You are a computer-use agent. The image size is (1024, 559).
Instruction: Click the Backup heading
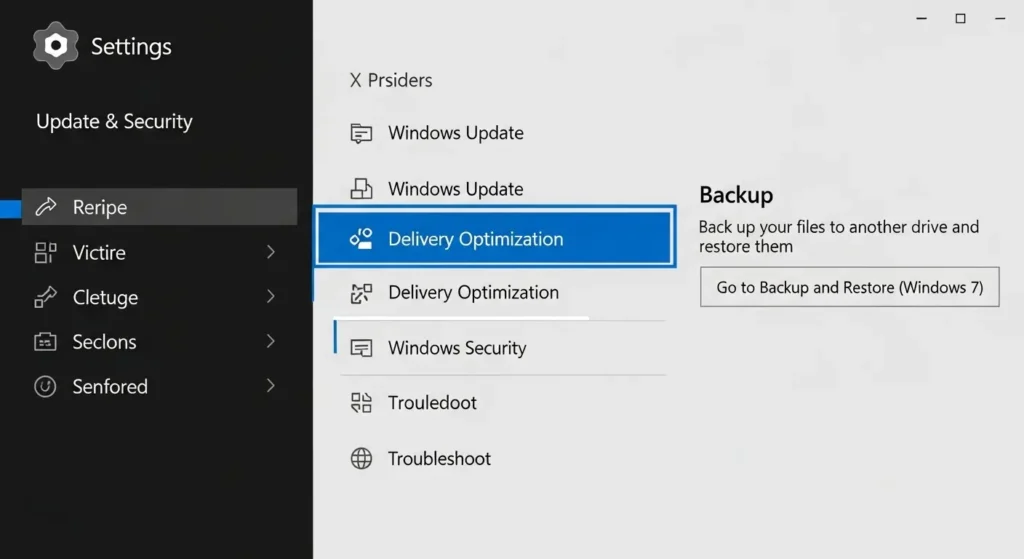point(736,195)
